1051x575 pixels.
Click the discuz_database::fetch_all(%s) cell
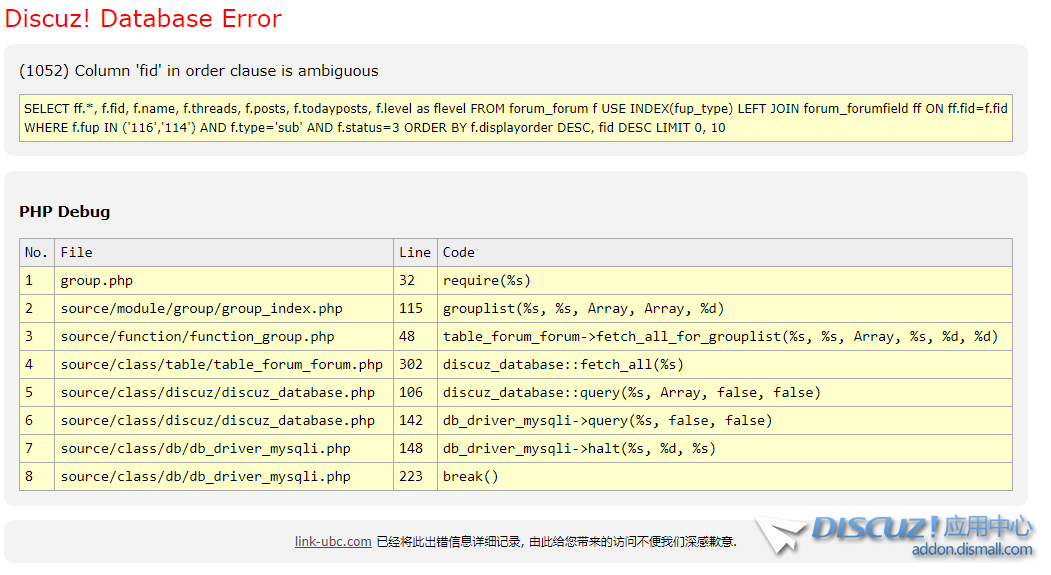725,365
